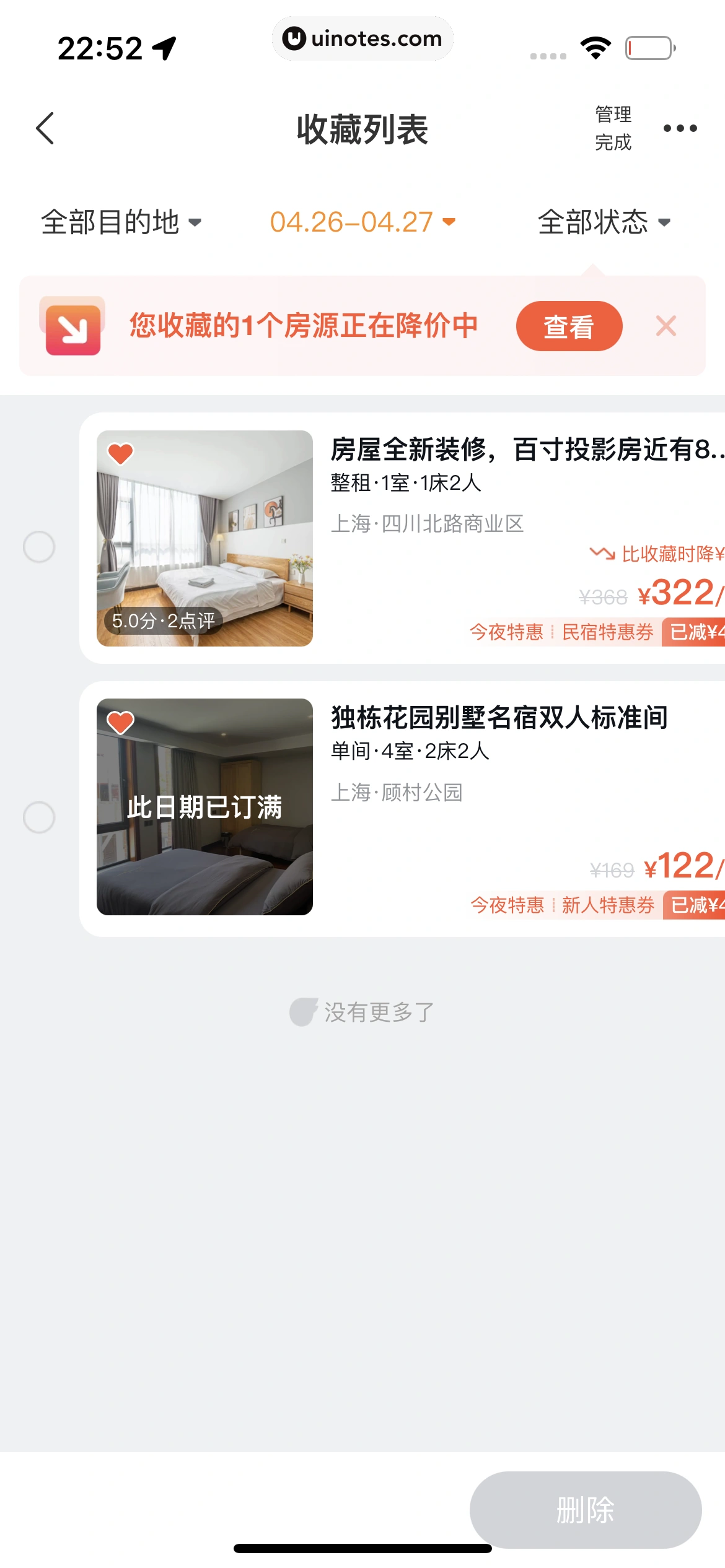Open the three-dot more menu
This screenshot has width=725, height=1568.
tap(680, 128)
